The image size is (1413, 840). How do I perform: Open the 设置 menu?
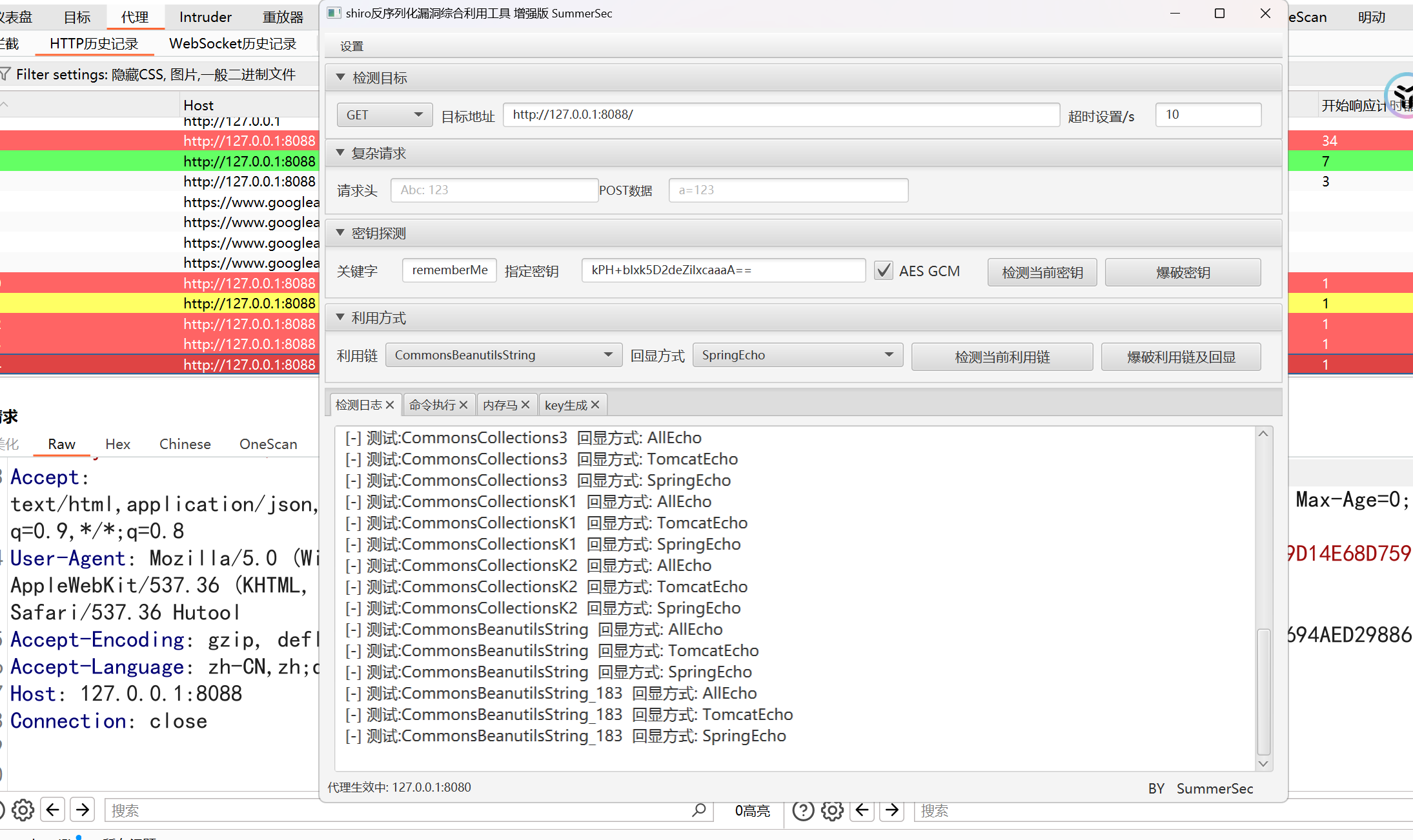pos(352,46)
